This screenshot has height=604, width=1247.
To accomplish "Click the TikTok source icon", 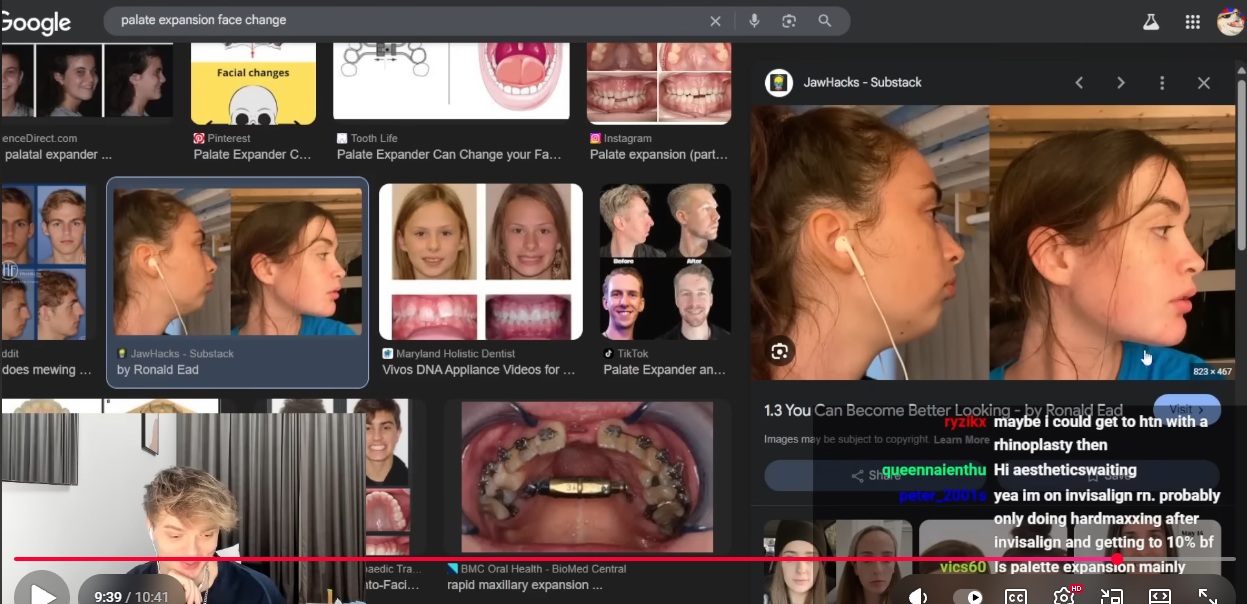I will point(608,353).
